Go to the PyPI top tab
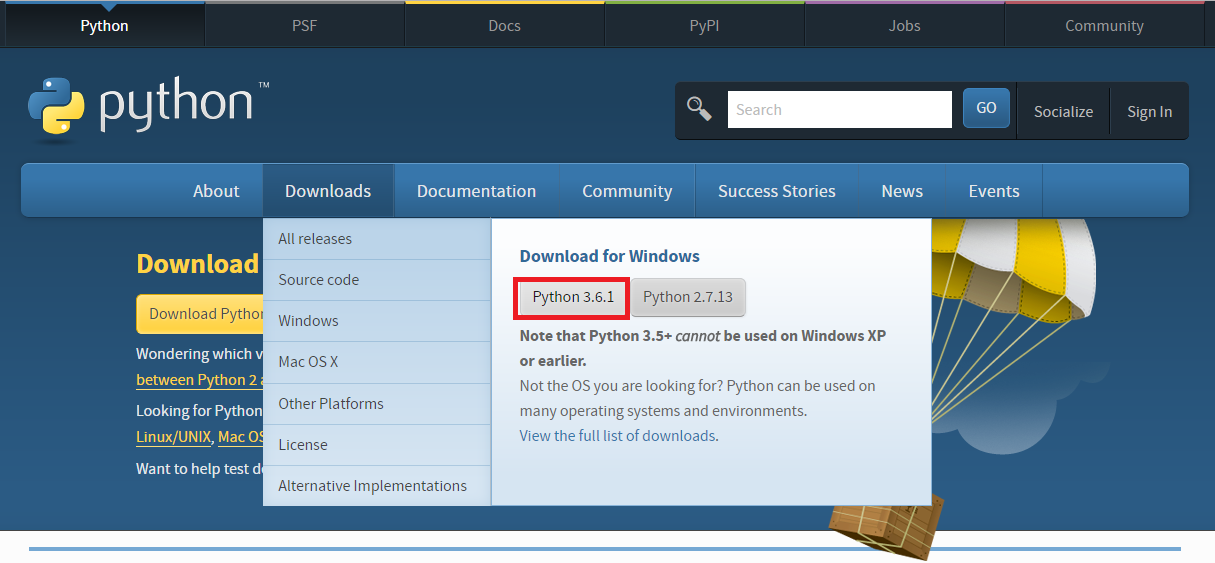The width and height of the screenshot is (1215, 563). tap(704, 26)
